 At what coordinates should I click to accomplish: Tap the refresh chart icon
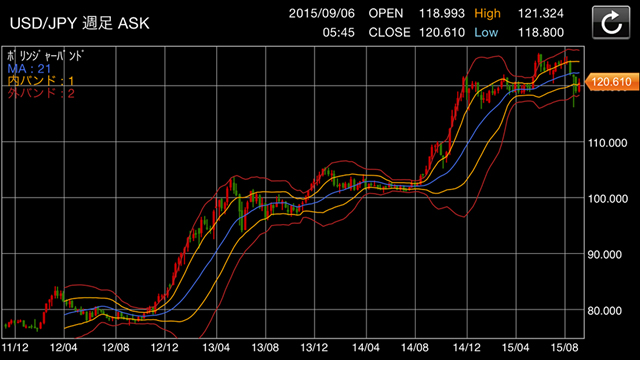pyautogui.click(x=611, y=22)
